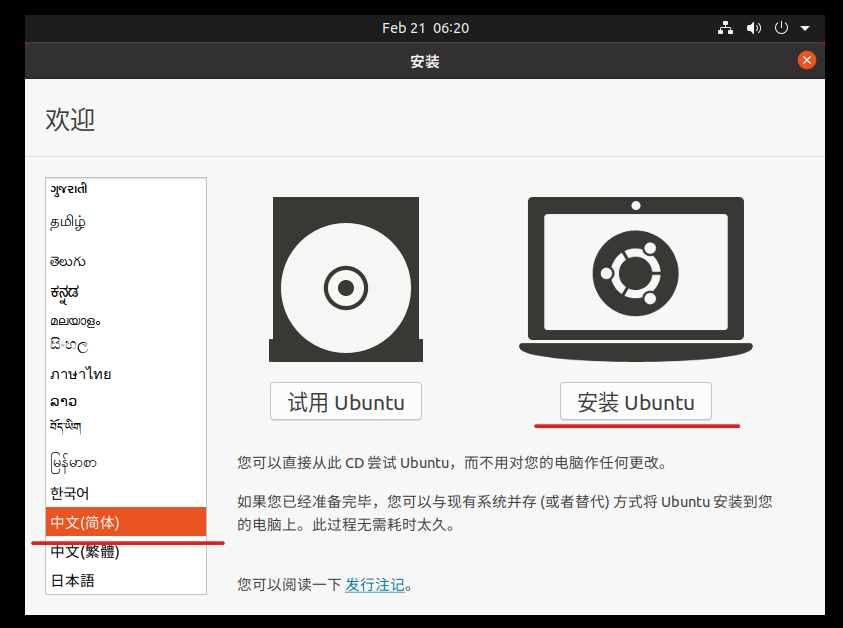The height and width of the screenshot is (628, 843).
Task: Select සිංහල in language list
Action: [126, 345]
